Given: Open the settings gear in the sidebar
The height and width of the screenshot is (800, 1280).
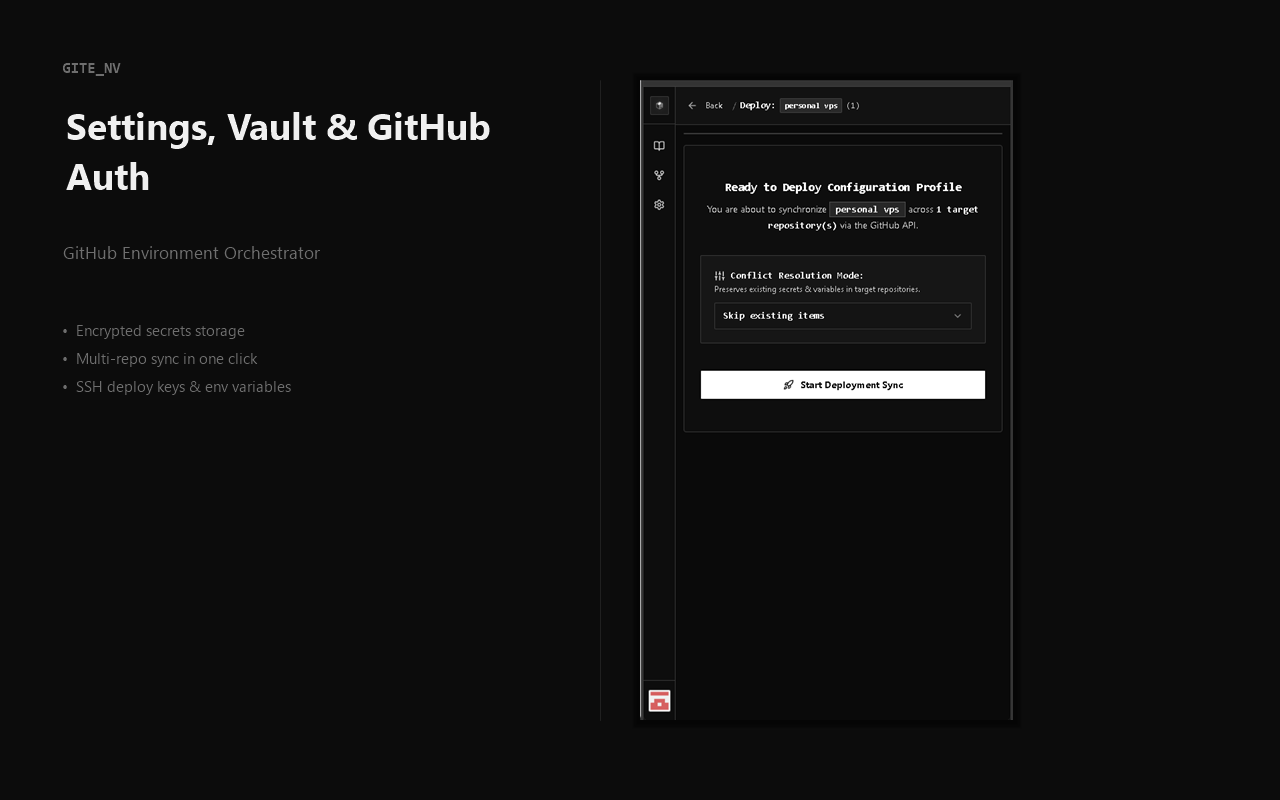Looking at the screenshot, I should coord(659,205).
